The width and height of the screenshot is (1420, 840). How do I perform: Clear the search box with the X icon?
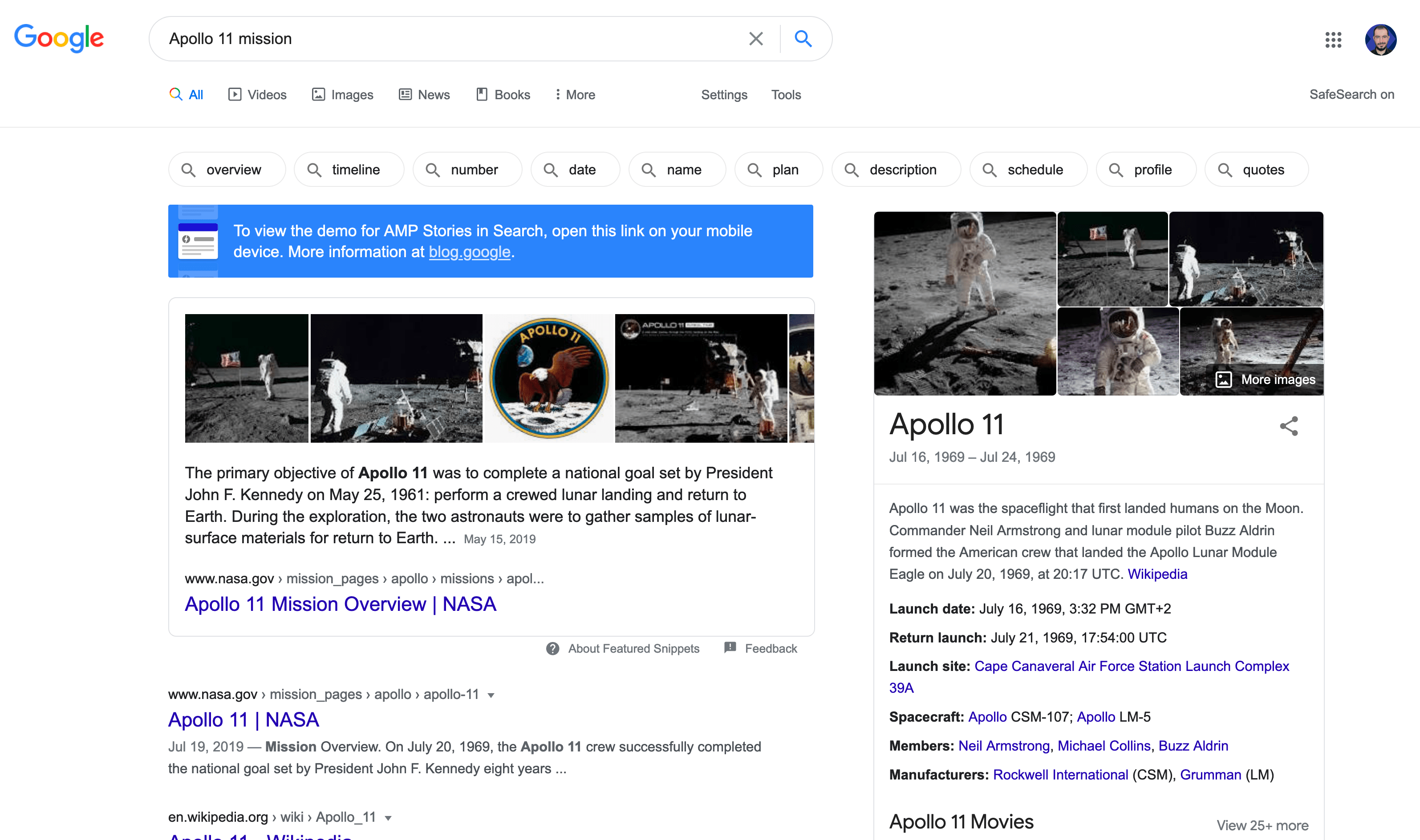(x=756, y=39)
